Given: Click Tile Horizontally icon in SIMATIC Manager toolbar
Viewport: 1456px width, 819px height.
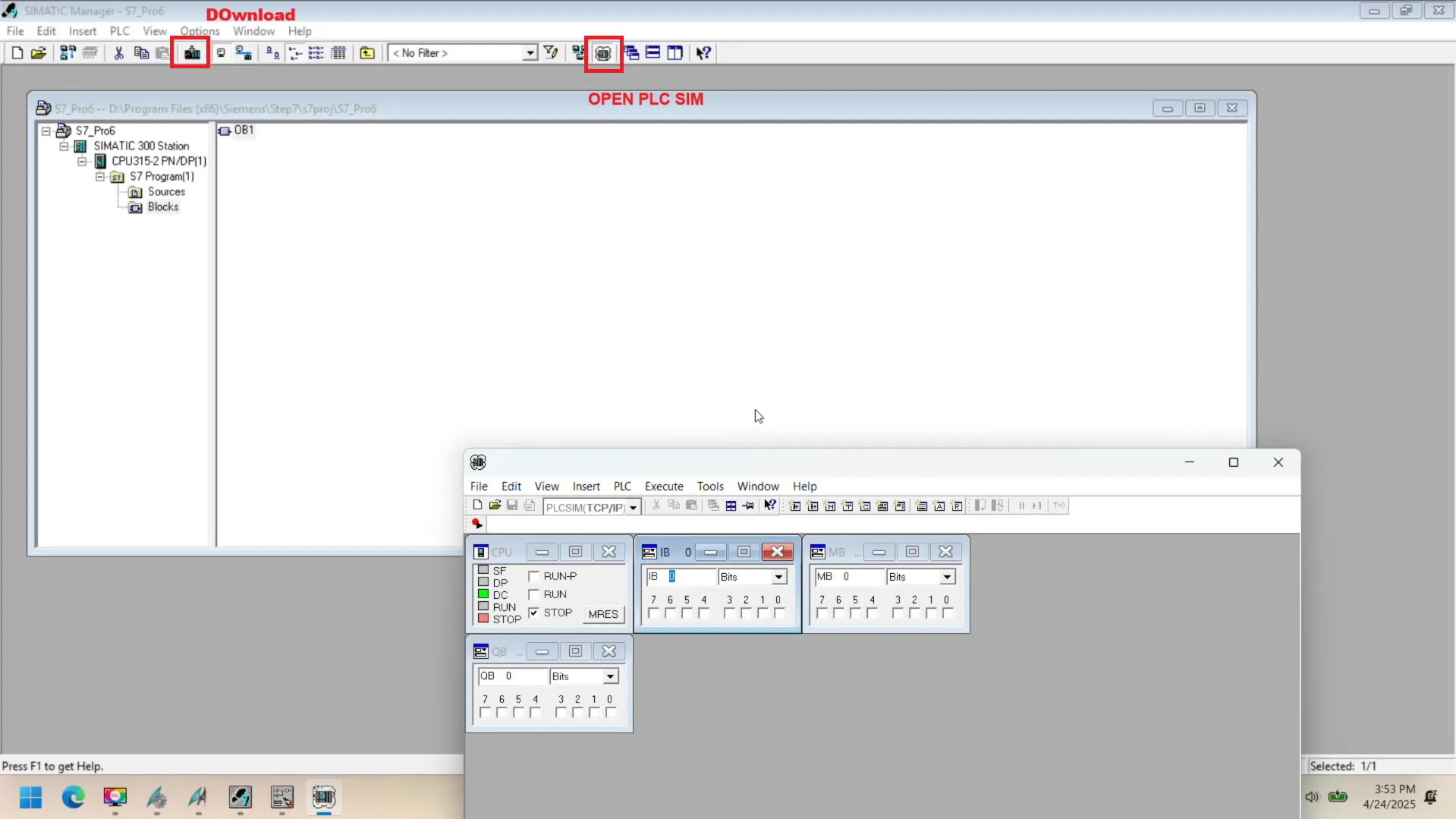Looking at the screenshot, I should (653, 52).
